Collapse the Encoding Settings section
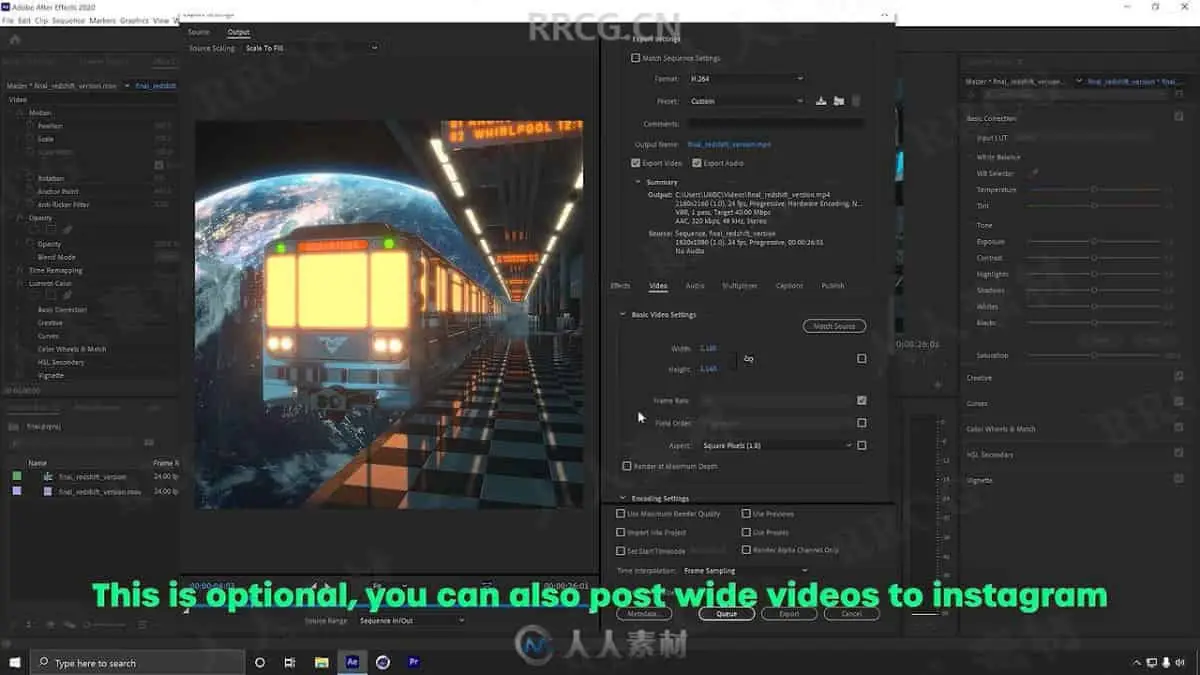The width and height of the screenshot is (1200, 675). pos(623,498)
